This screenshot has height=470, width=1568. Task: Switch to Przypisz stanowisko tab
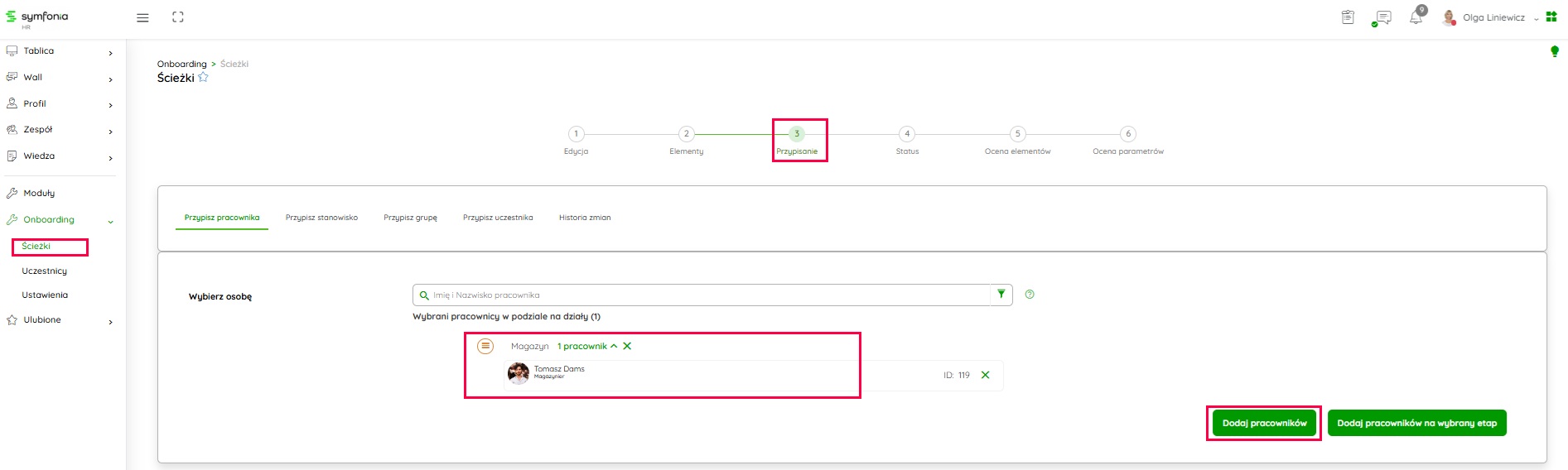point(321,218)
